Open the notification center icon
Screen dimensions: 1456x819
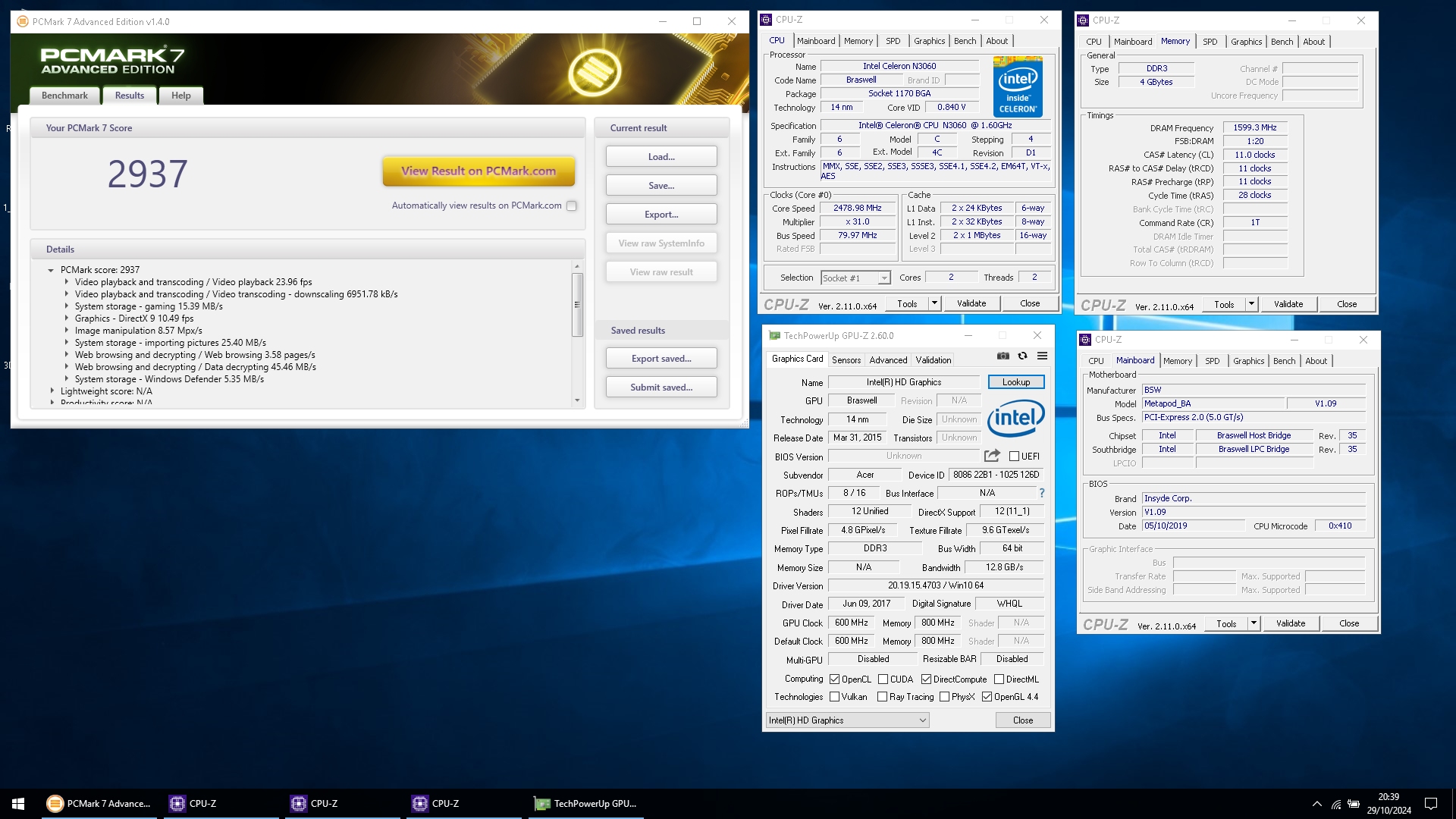point(1431,804)
